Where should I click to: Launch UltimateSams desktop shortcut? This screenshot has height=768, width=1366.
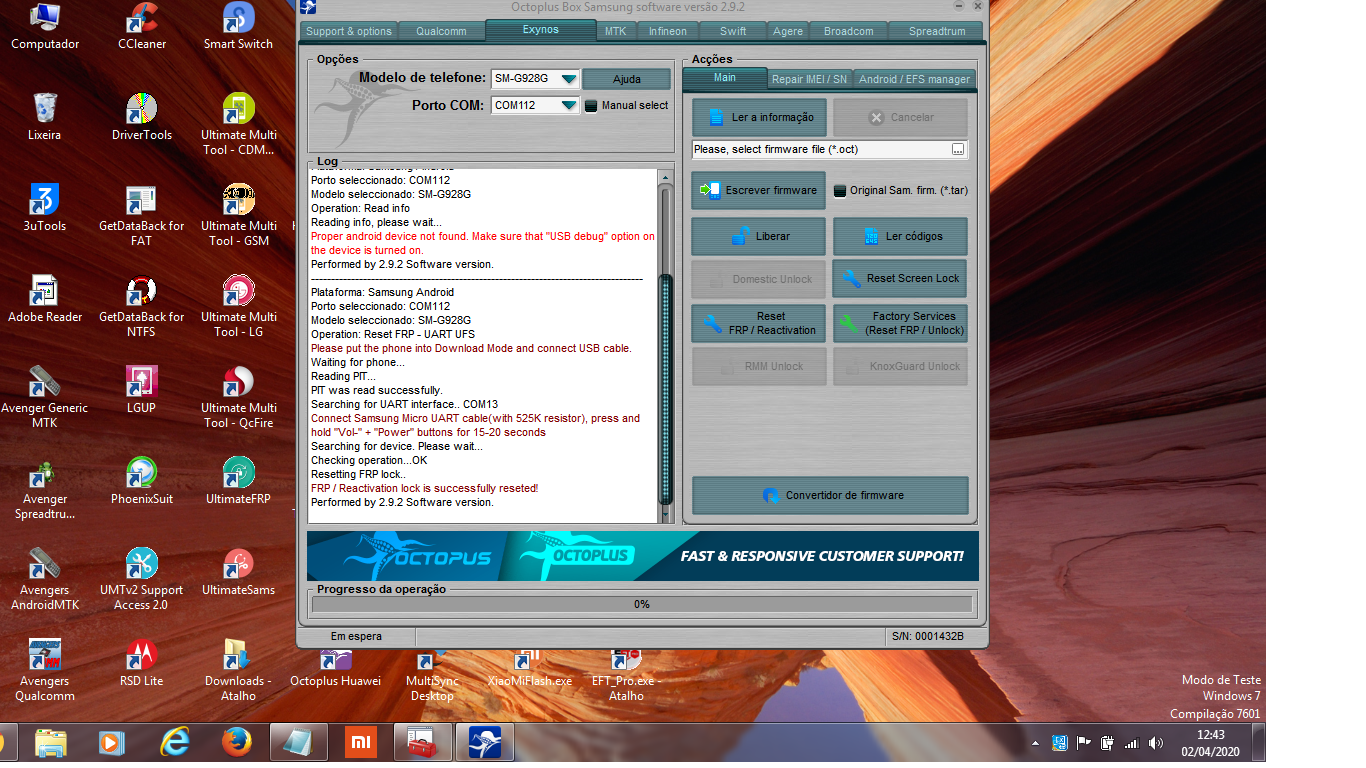click(x=238, y=572)
